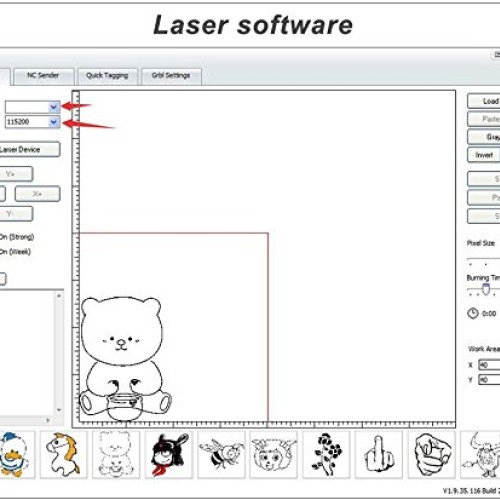Image resolution: width=500 pixels, height=500 pixels.
Task: Select the On (Weak) laser option
Action: pos(15,252)
